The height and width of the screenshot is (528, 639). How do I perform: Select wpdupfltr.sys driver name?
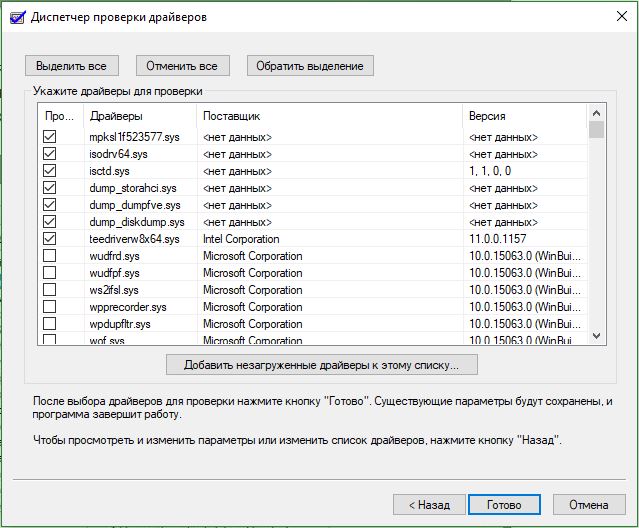tap(120, 324)
